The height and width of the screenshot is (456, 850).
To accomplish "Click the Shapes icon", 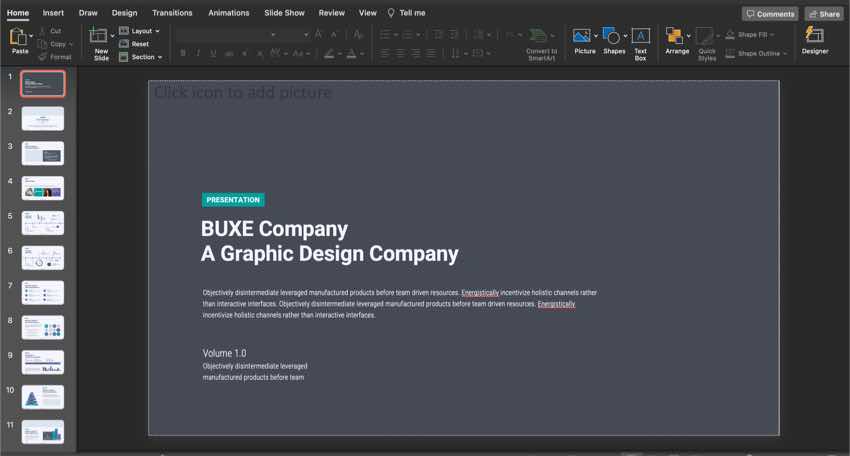I will (x=610, y=36).
